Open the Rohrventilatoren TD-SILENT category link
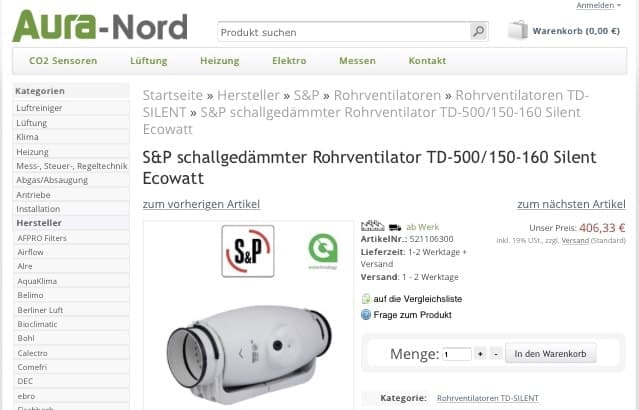Image resolution: width=639 pixels, height=410 pixels. point(488,398)
